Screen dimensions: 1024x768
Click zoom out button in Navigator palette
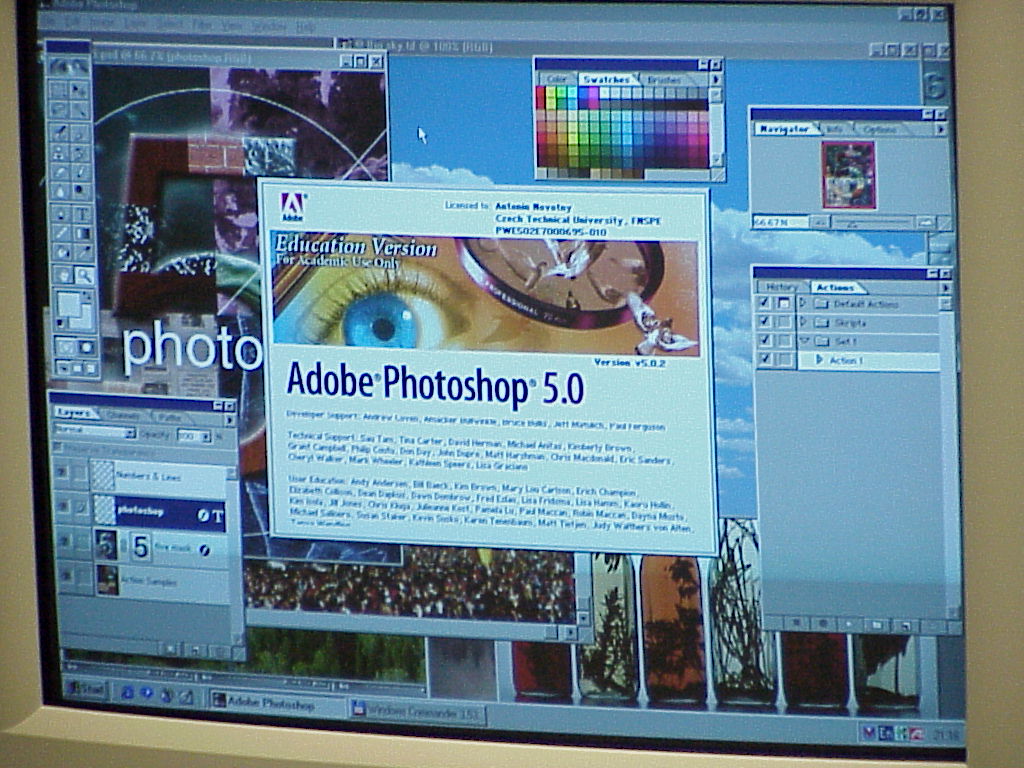click(820, 222)
